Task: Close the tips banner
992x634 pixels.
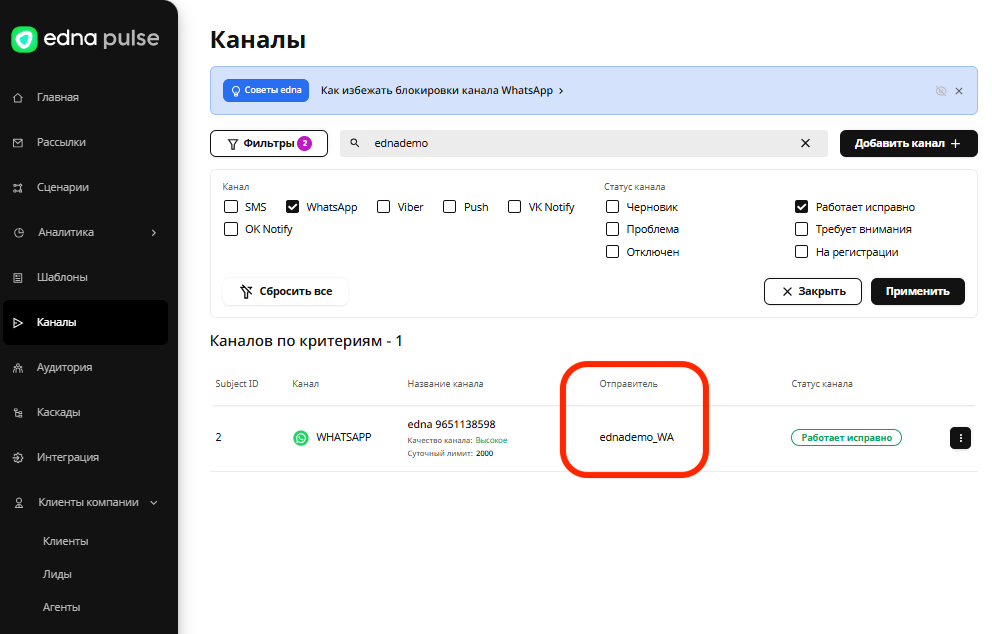Action: [x=959, y=91]
